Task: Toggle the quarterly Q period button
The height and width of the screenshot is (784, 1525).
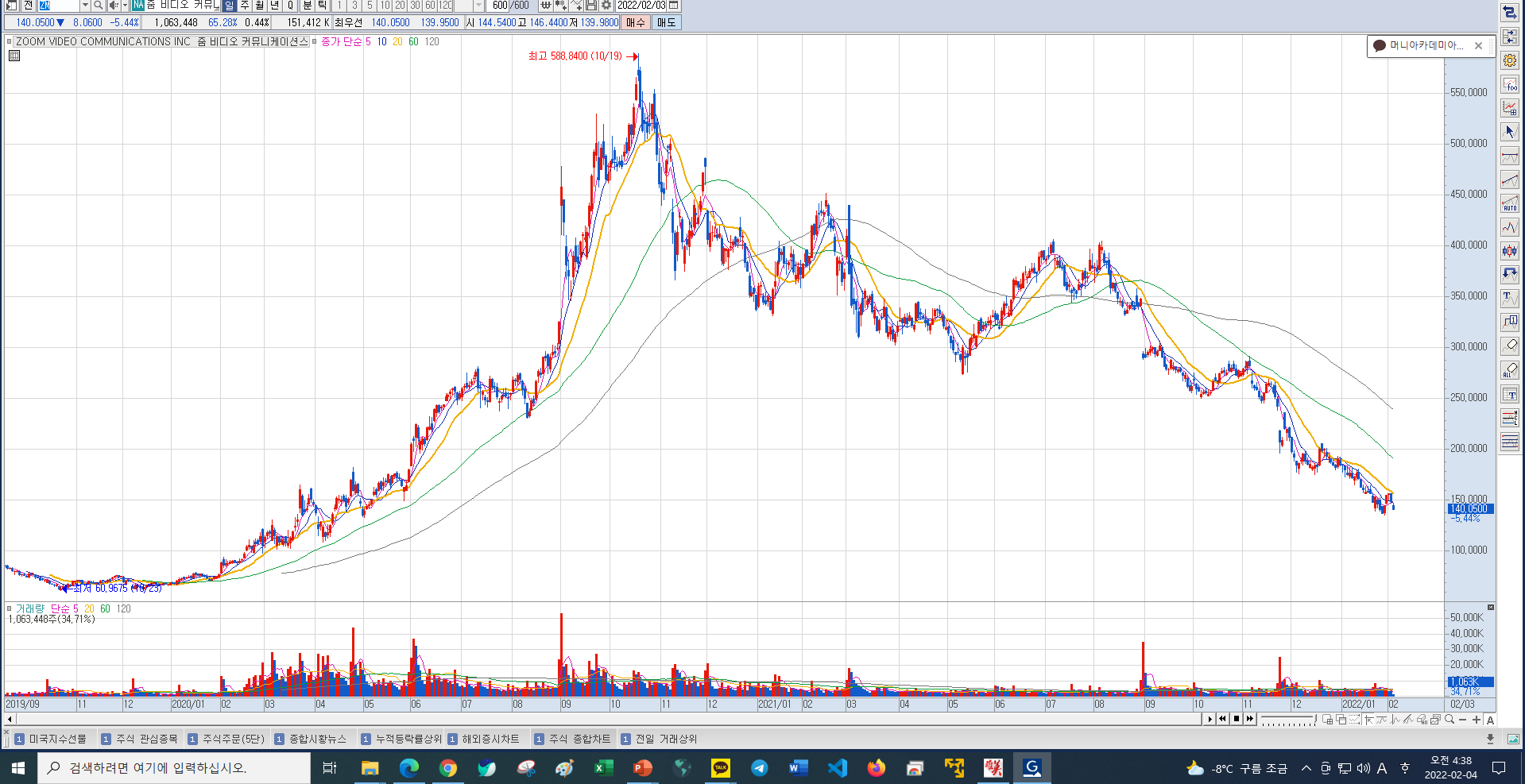Action: click(291, 6)
